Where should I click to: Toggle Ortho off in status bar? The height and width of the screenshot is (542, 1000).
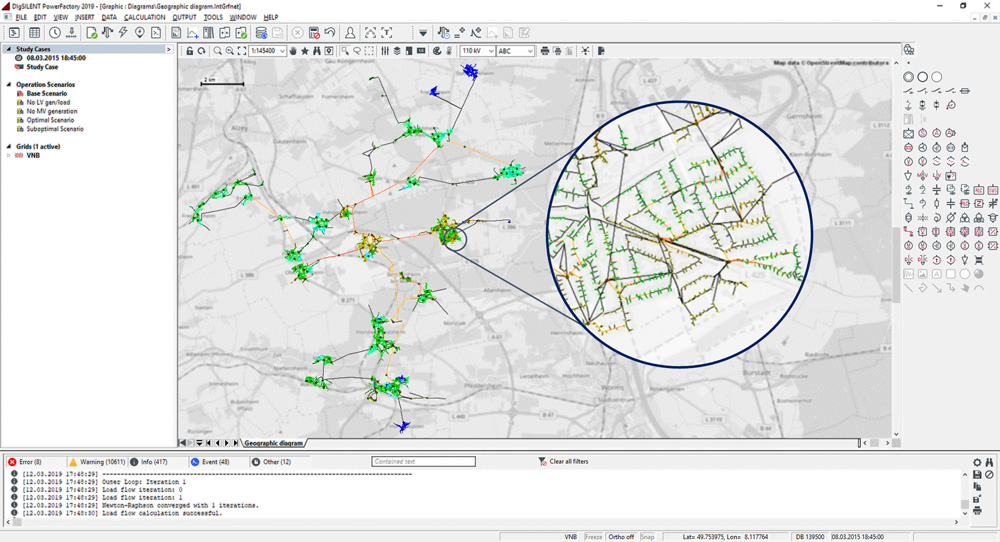pos(621,537)
